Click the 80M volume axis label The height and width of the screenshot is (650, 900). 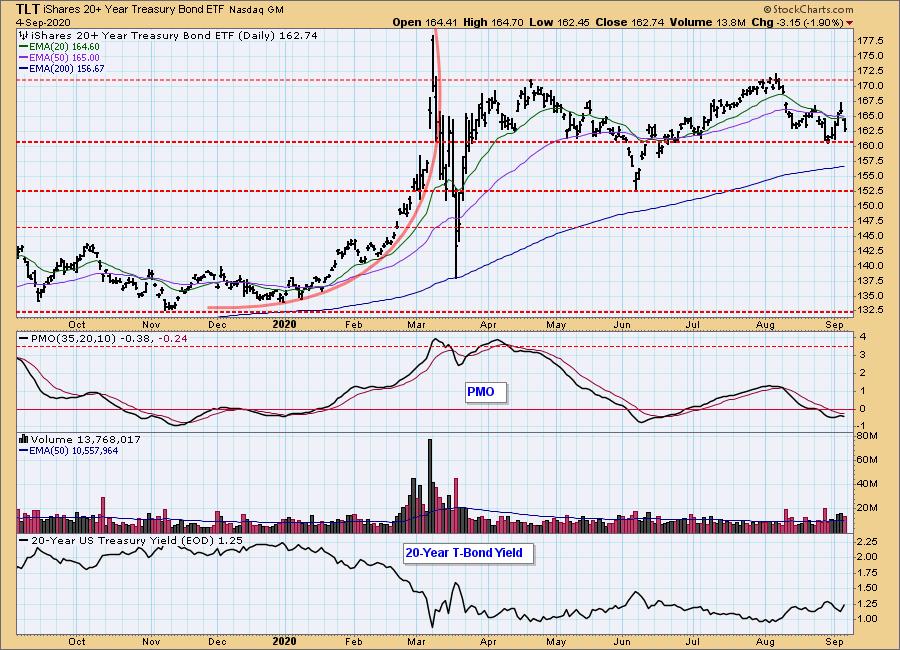click(x=867, y=436)
